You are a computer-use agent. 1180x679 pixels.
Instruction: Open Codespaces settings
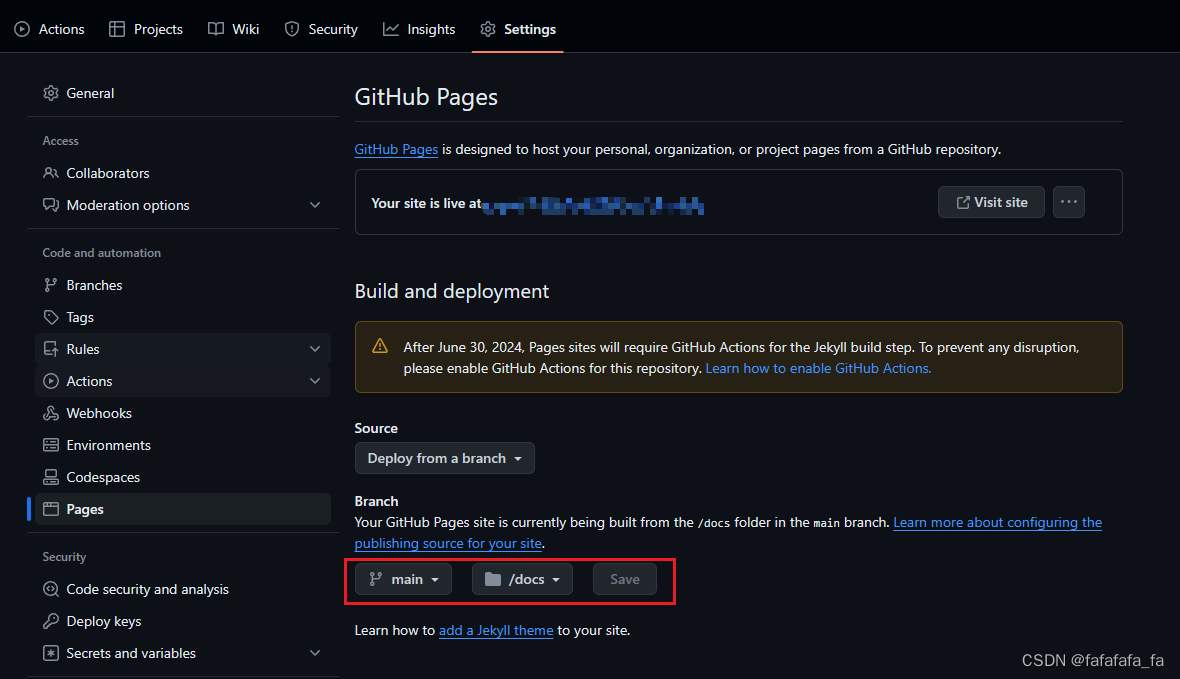(183, 477)
